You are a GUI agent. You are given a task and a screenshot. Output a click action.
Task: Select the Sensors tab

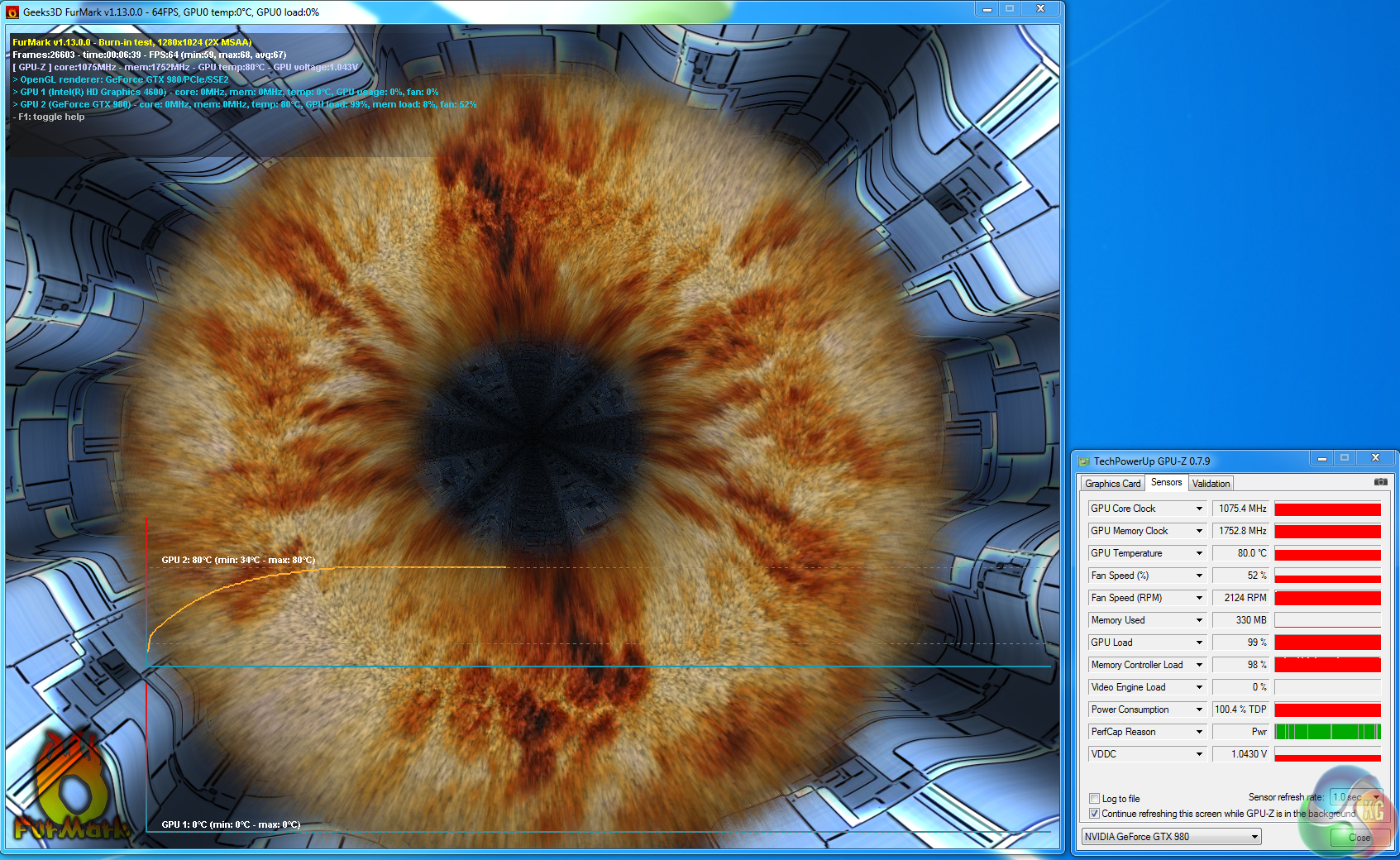point(1167,482)
